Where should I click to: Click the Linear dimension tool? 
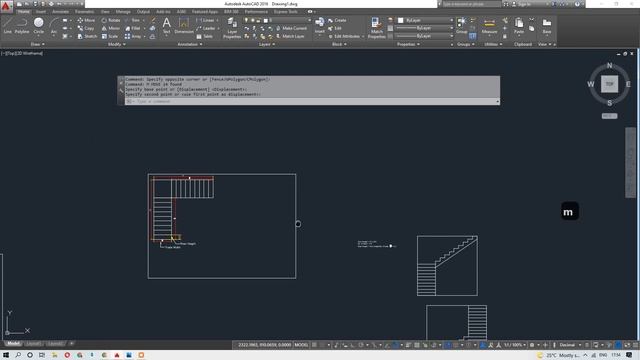(206, 20)
